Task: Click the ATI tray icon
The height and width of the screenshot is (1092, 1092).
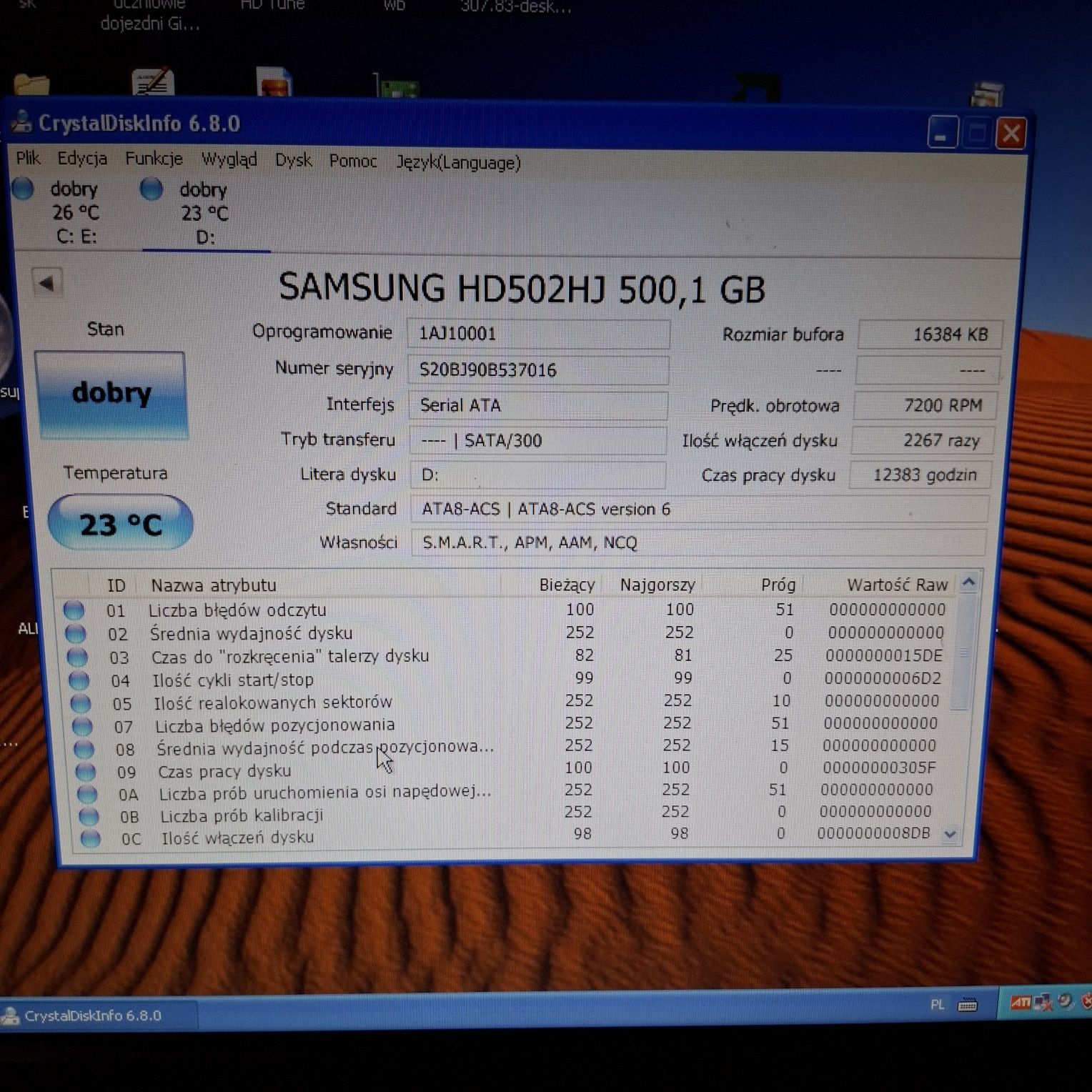Action: click(x=1020, y=1003)
